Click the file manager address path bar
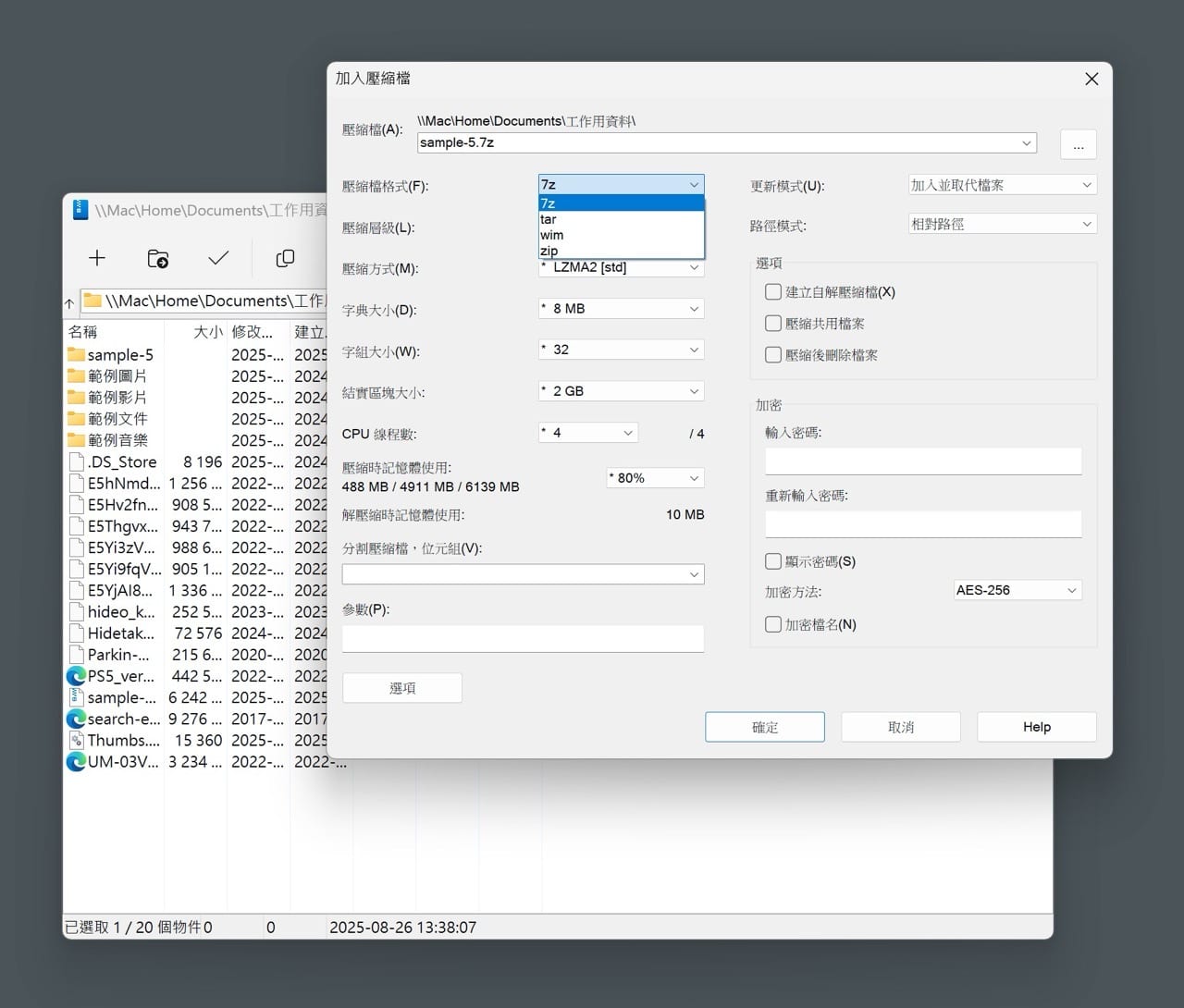The image size is (1184, 1008). (x=203, y=301)
